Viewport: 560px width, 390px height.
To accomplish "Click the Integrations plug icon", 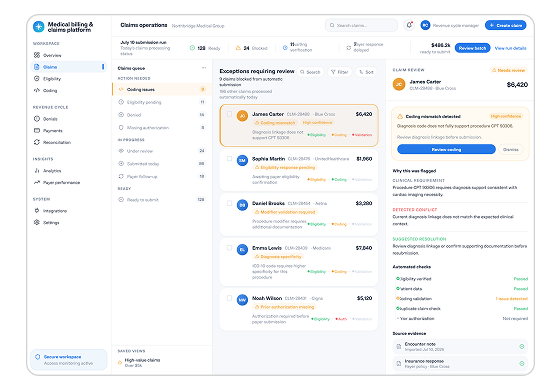I will click(x=37, y=211).
